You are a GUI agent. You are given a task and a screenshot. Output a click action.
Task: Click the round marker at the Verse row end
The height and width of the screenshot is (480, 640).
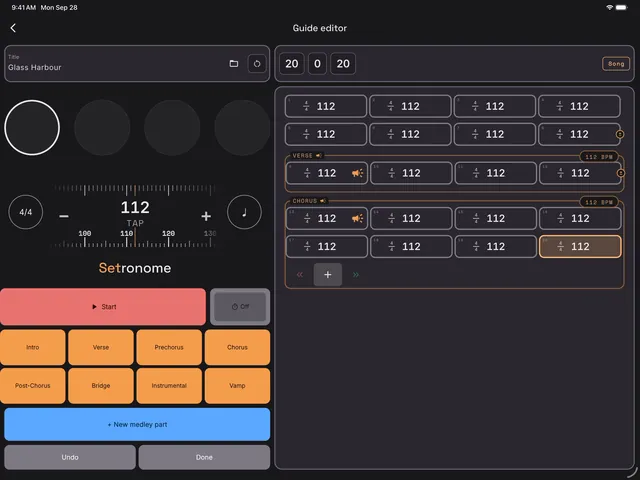click(x=620, y=173)
